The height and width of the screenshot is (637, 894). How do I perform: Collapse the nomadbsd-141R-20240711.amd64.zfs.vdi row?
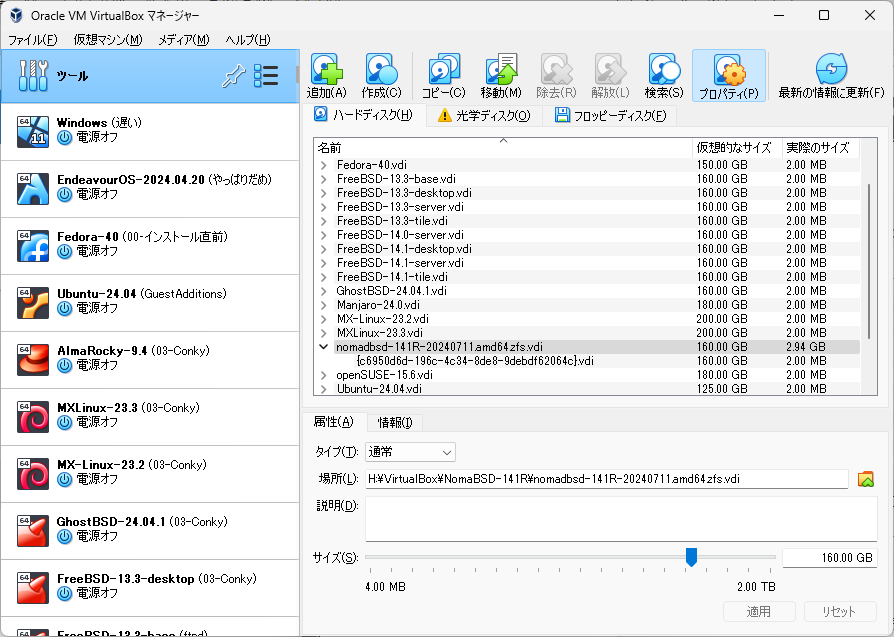click(x=324, y=347)
